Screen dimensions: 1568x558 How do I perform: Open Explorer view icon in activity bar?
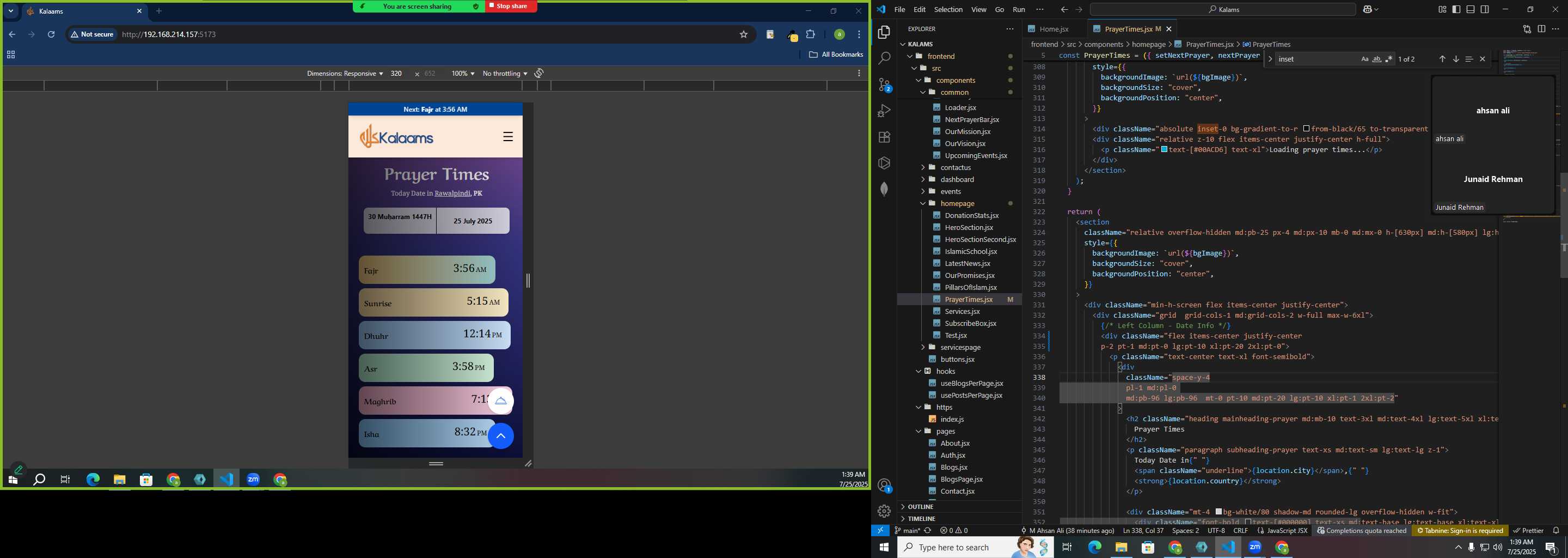[x=884, y=32]
